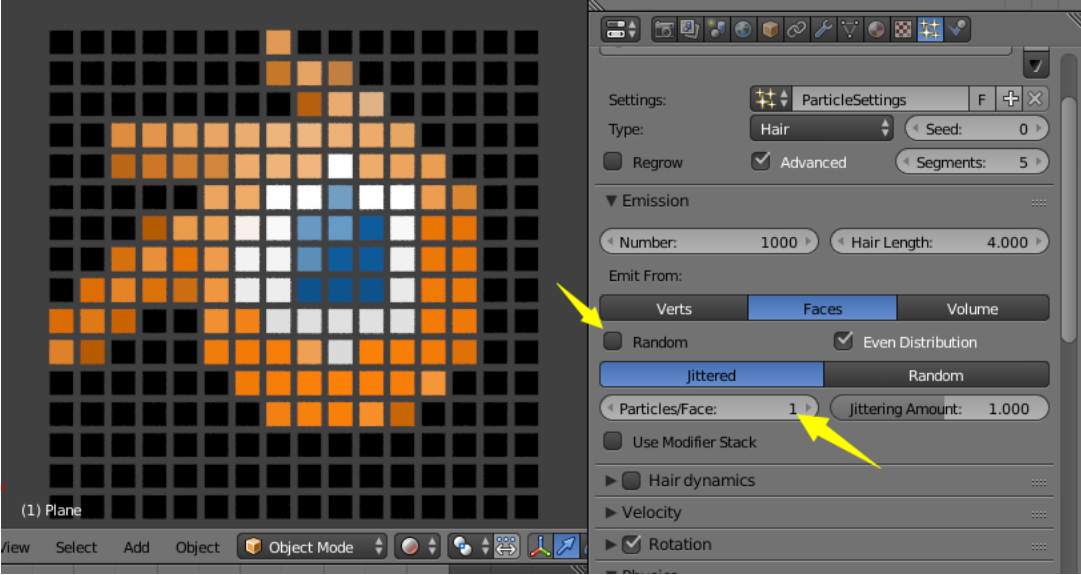Increase Particles/Face with right arrow
This screenshot has height=575, width=1081.
point(809,409)
